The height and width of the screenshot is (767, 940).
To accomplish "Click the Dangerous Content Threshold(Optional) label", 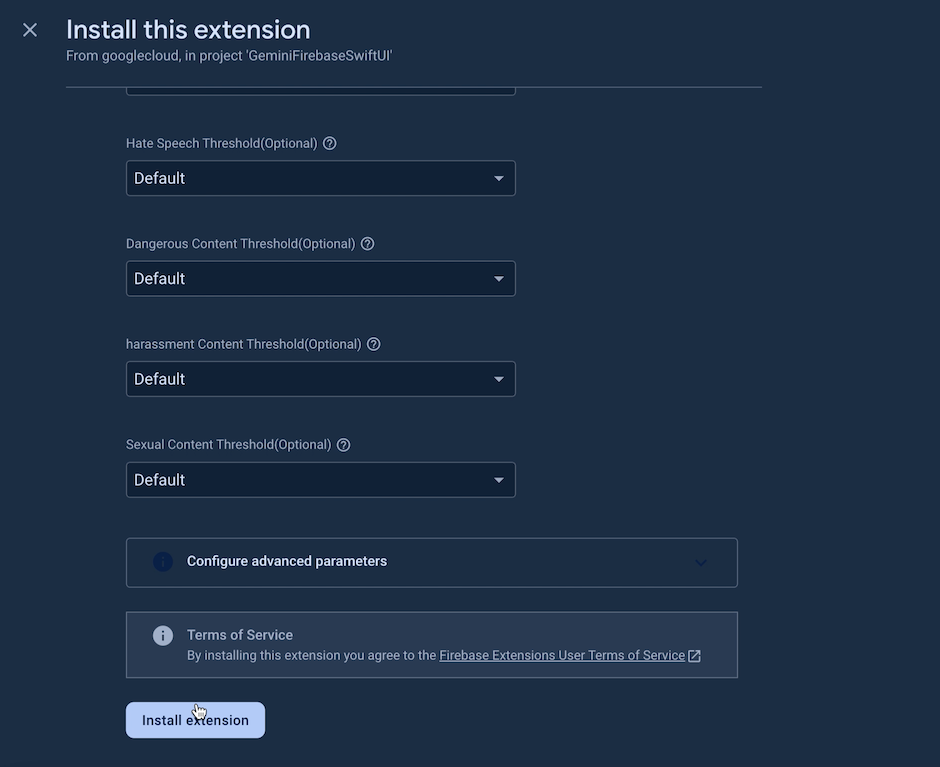I will pos(240,244).
